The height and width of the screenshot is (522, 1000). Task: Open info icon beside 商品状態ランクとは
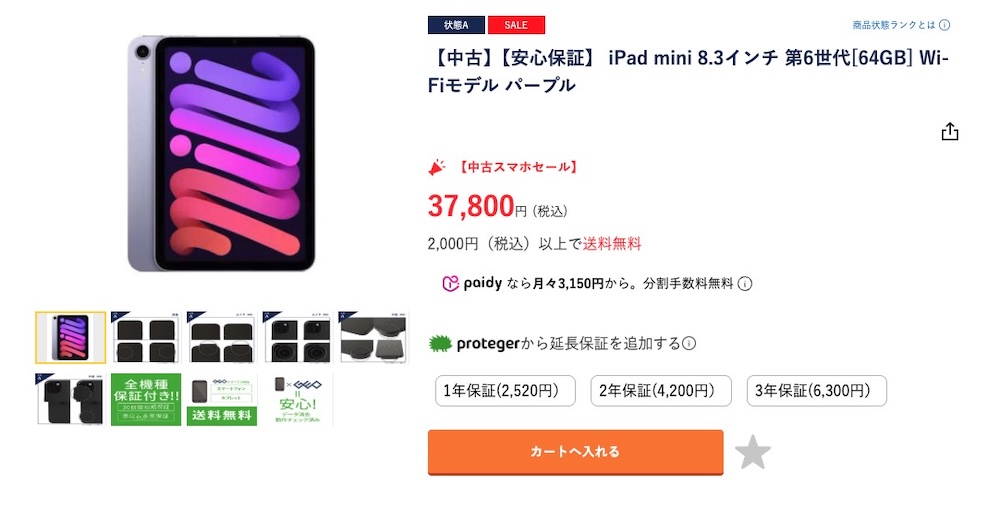[x=944, y=25]
